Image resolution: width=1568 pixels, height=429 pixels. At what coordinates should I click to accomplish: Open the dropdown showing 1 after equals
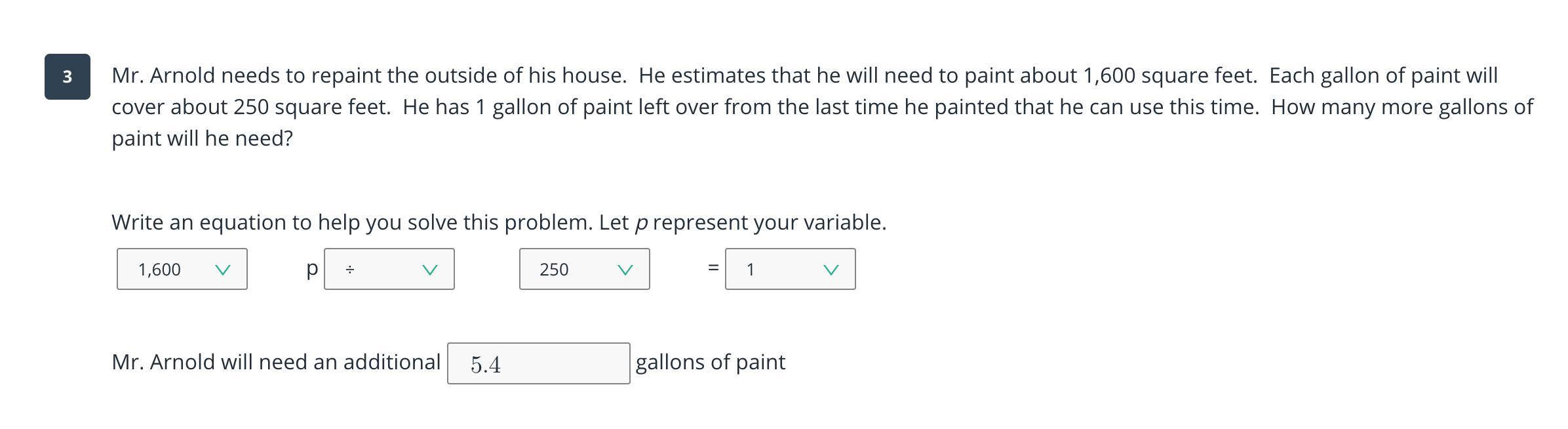[x=790, y=269]
